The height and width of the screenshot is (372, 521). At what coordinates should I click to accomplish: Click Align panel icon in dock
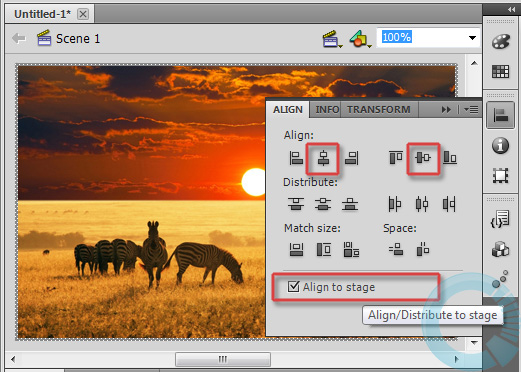501,116
